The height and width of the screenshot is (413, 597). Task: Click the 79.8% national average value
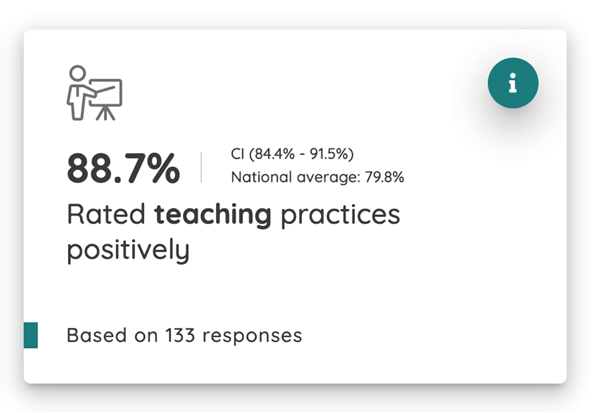point(385,177)
